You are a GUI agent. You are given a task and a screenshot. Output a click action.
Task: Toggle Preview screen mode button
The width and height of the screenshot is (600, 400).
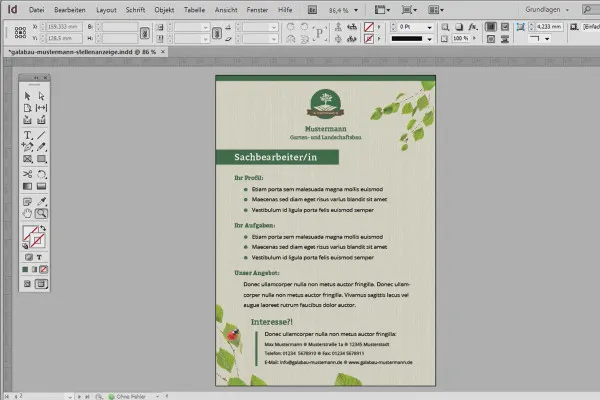pos(41,284)
